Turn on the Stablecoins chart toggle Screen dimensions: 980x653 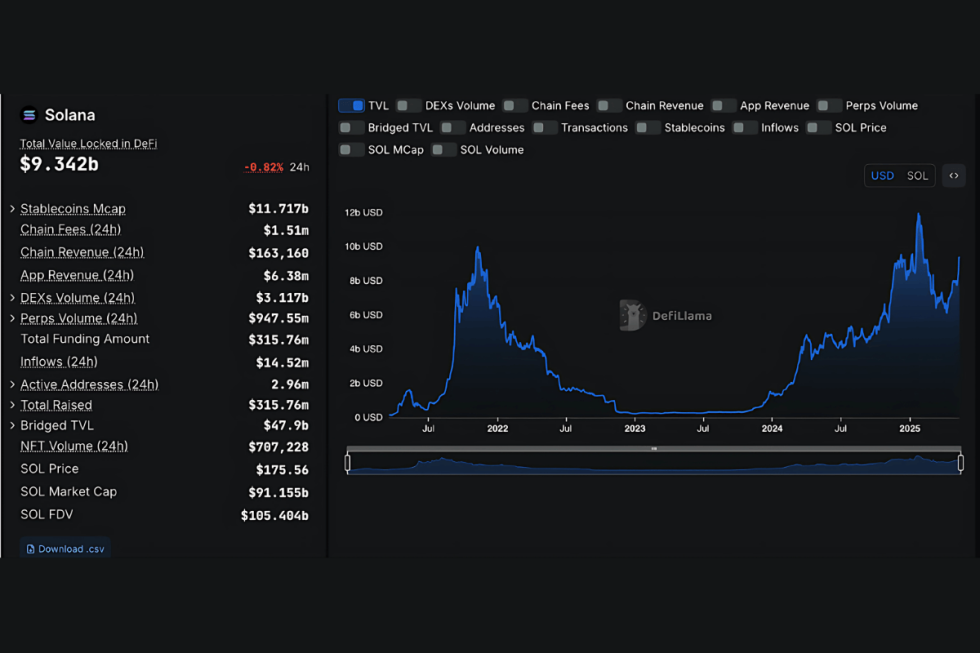(x=648, y=127)
